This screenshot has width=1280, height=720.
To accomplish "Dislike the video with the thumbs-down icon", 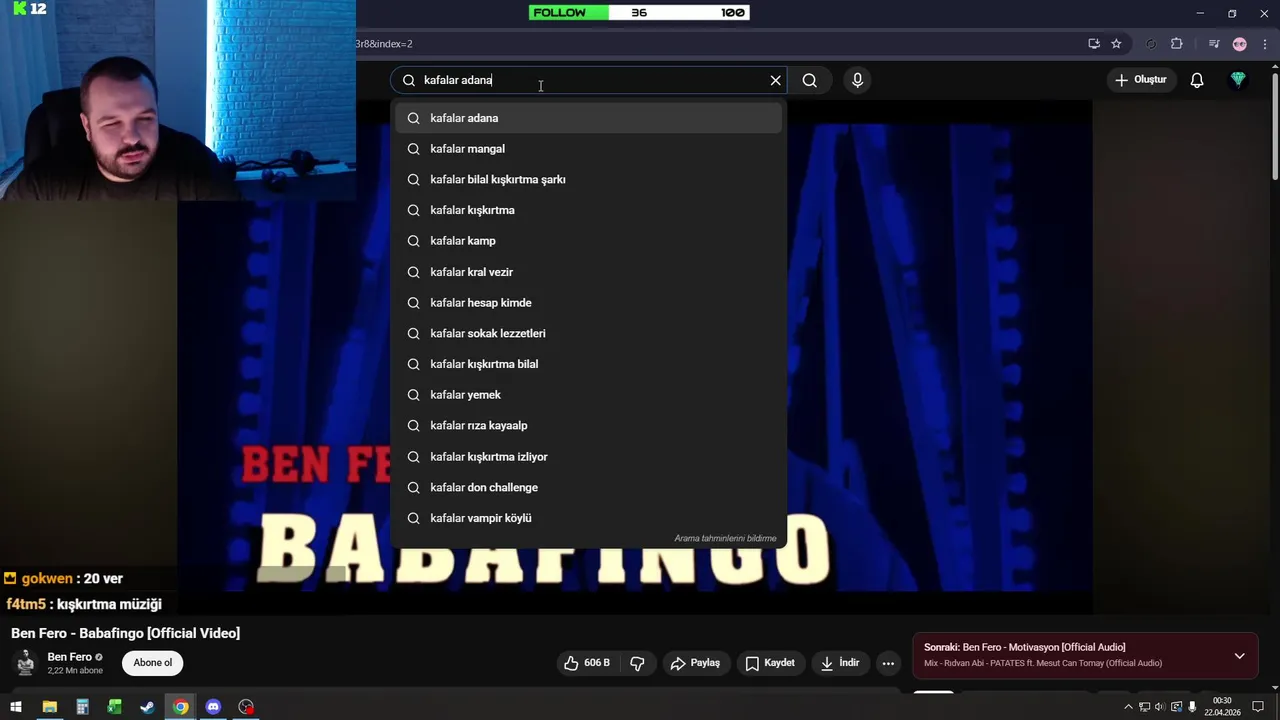I will point(637,663).
